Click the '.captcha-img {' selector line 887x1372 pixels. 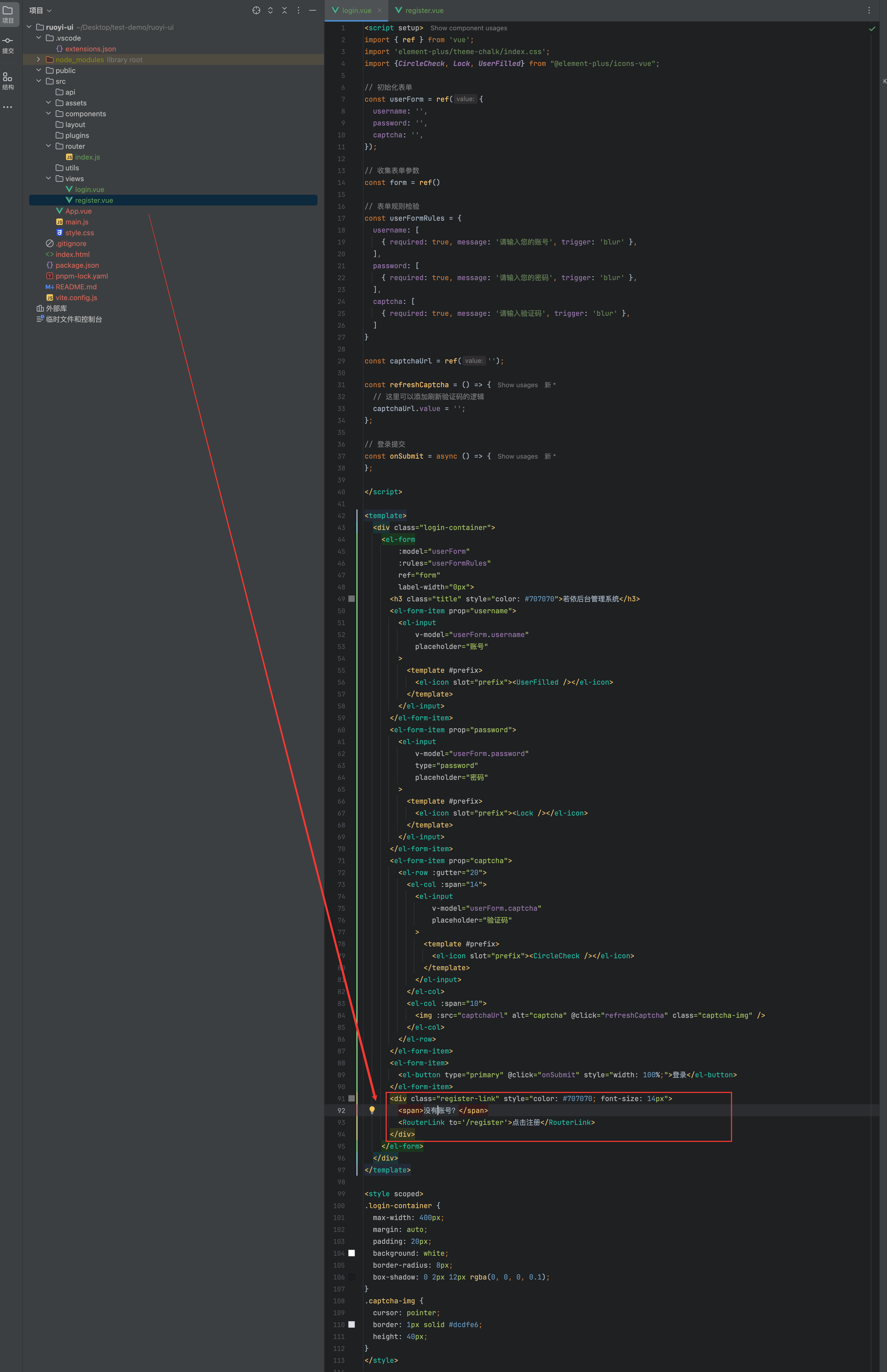point(394,1301)
